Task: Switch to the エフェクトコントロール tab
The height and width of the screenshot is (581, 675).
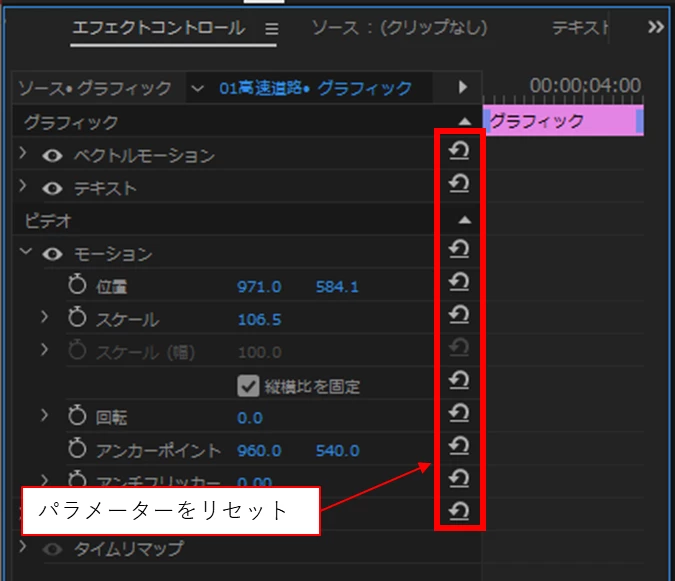Action: coord(159,28)
